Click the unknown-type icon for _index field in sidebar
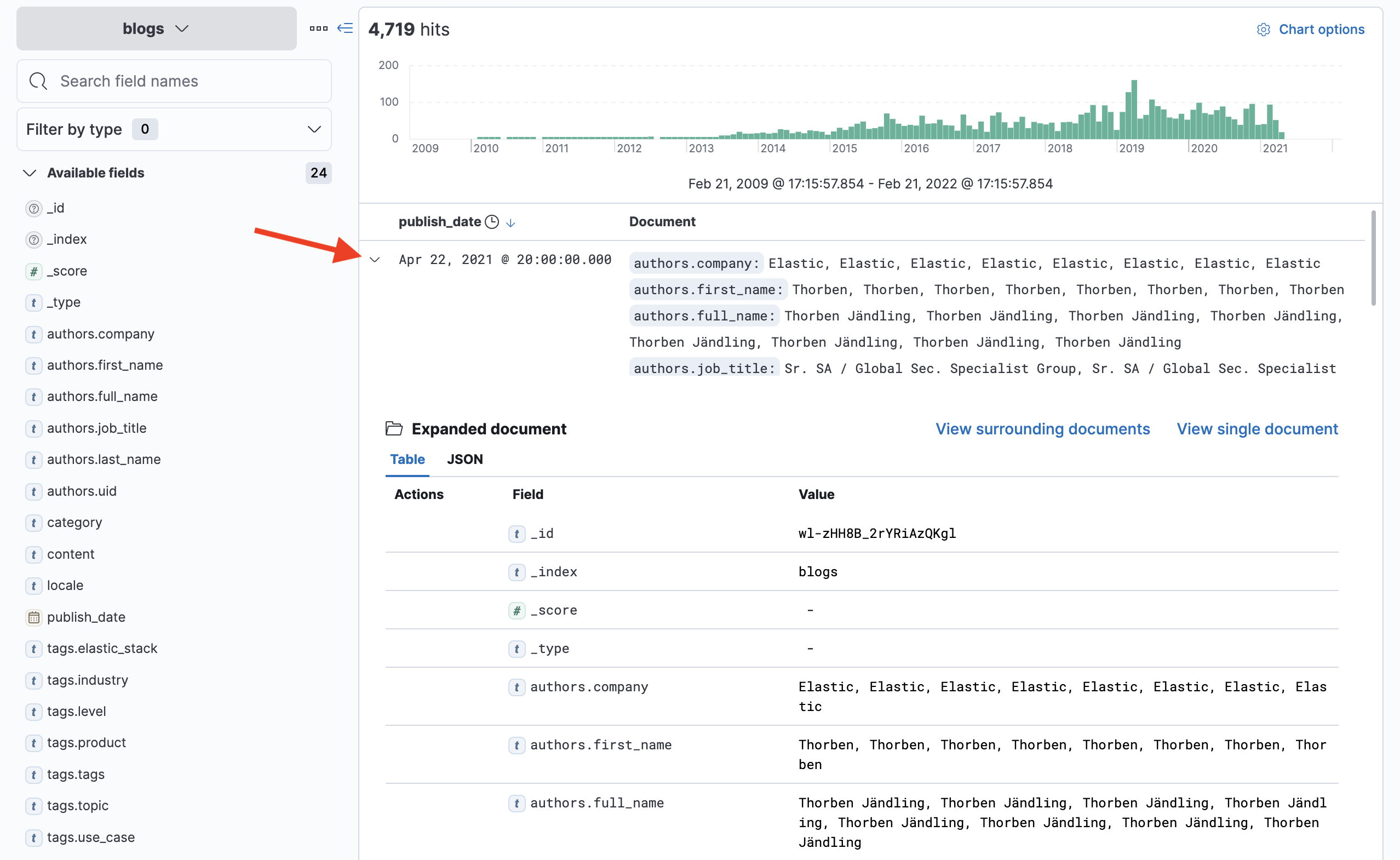Viewport: 1400px width, 860px height. pos(34,239)
